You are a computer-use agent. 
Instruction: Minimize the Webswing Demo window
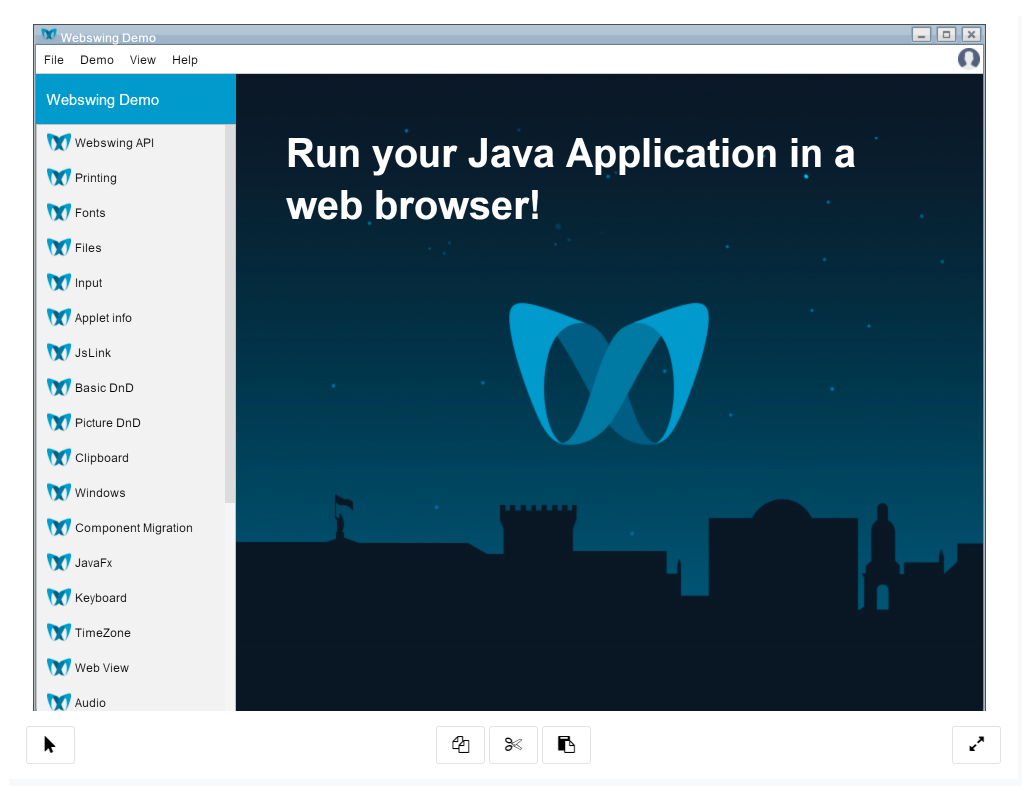coord(921,35)
